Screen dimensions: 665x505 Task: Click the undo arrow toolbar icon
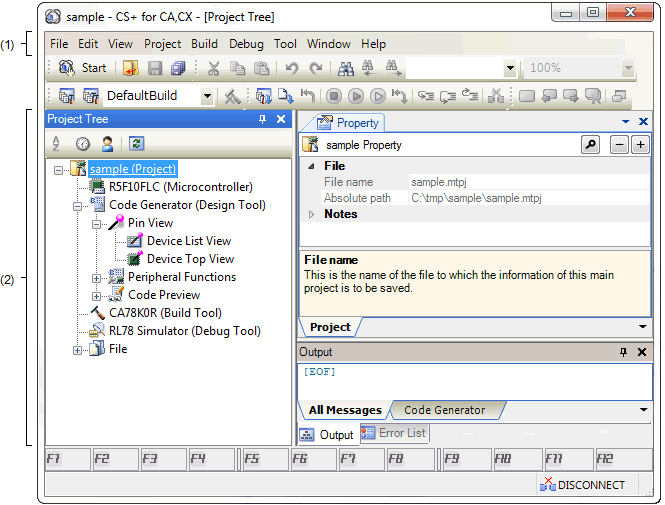click(x=291, y=69)
